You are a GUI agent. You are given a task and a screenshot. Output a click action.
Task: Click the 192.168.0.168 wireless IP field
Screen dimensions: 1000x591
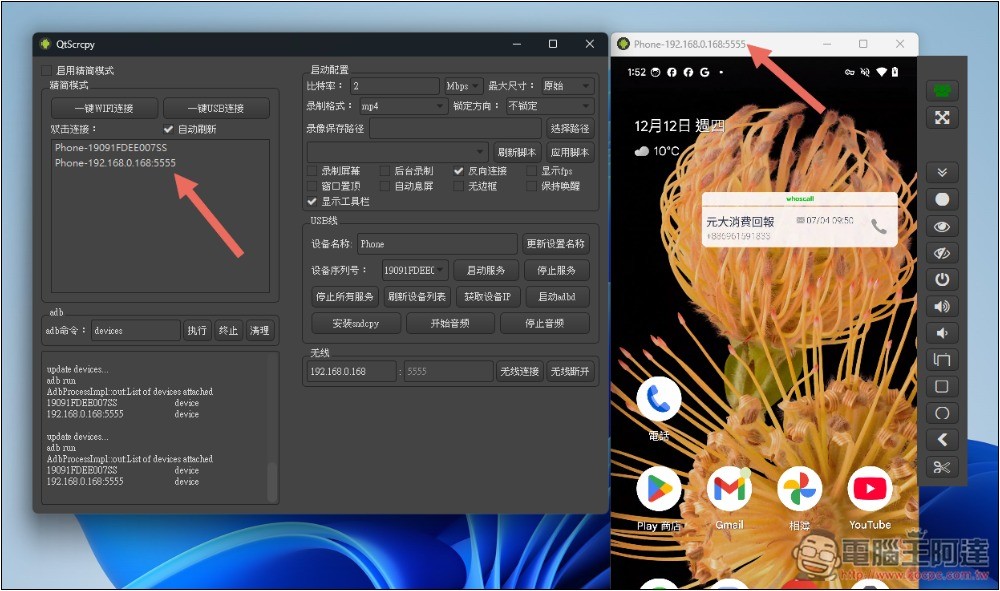351,371
